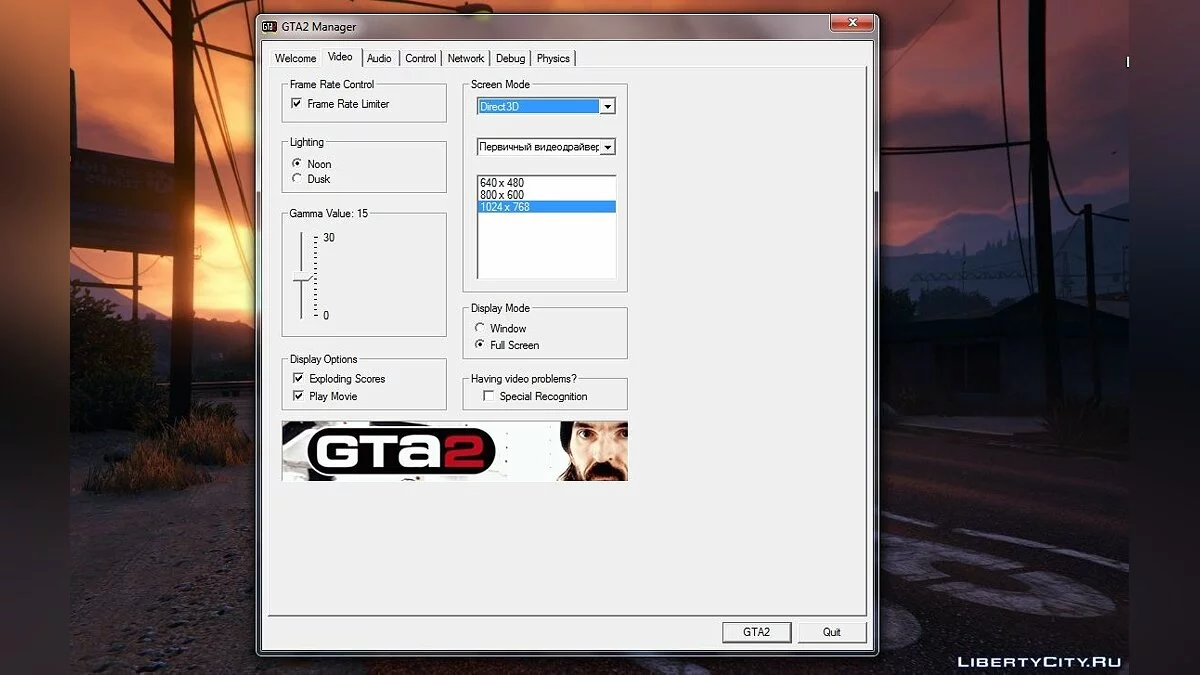Enable the Special Recognition checkbox

pos(489,396)
